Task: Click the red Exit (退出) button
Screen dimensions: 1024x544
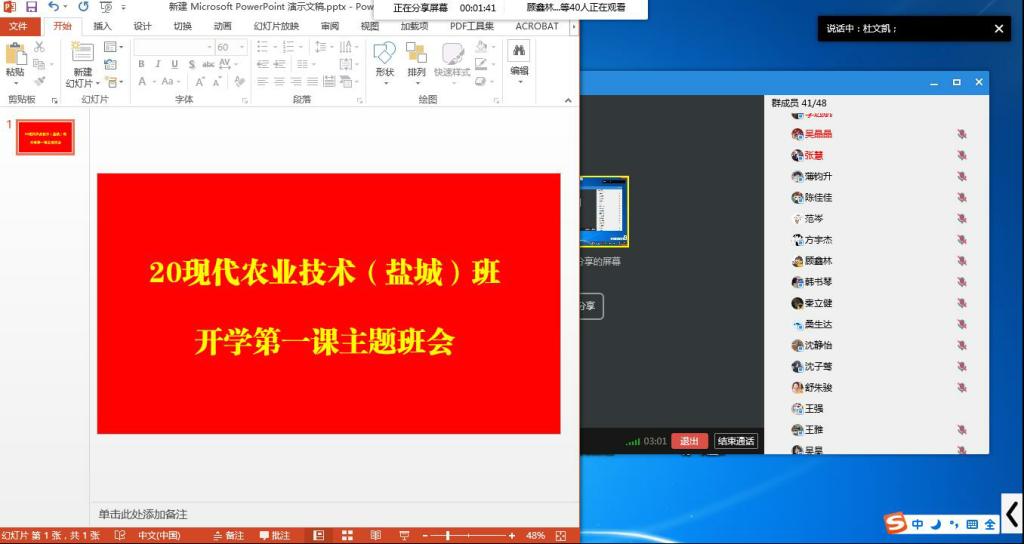Action: 689,441
